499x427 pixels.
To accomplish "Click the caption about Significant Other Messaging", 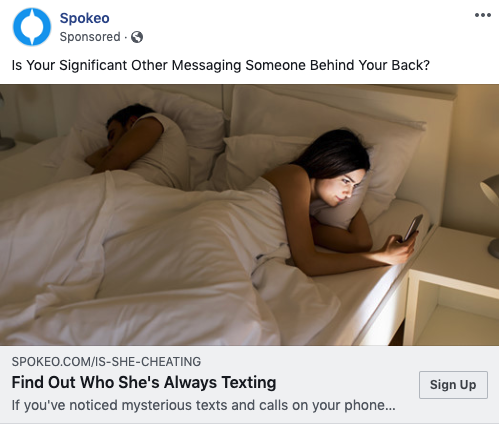I will pyautogui.click(x=221, y=65).
